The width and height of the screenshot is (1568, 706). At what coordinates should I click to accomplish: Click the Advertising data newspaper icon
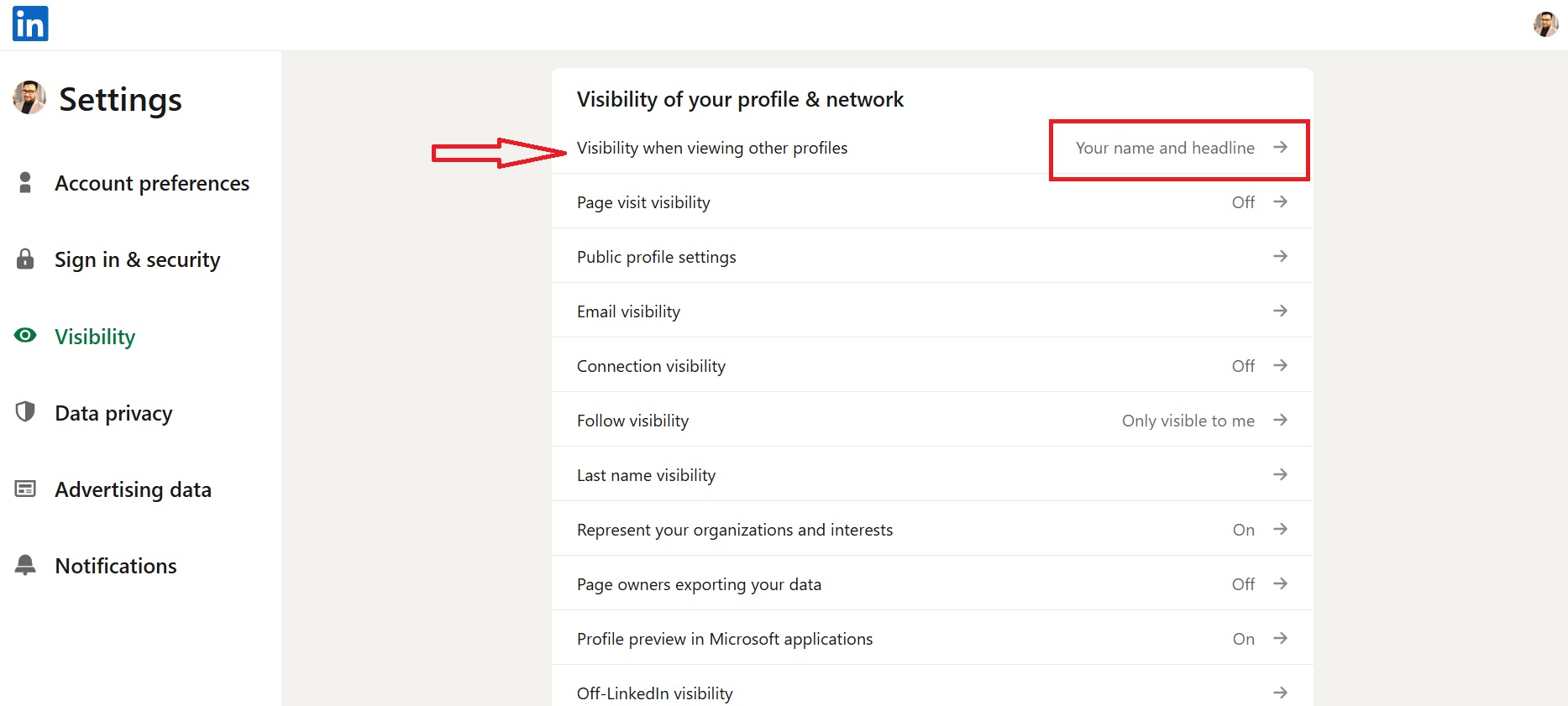point(25,489)
